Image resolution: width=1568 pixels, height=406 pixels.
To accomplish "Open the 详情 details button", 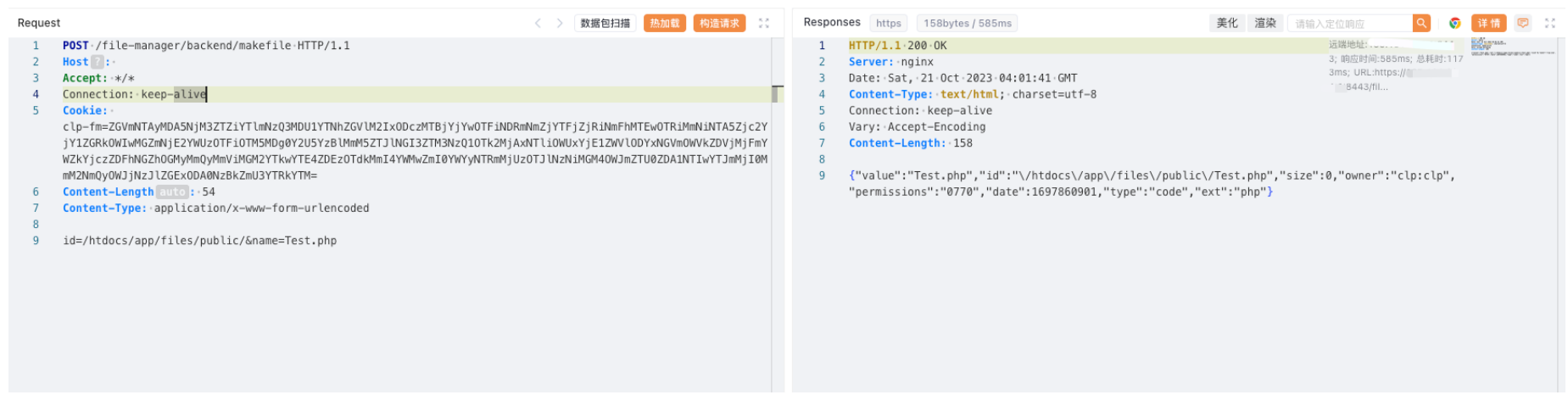I will pos(1489,23).
